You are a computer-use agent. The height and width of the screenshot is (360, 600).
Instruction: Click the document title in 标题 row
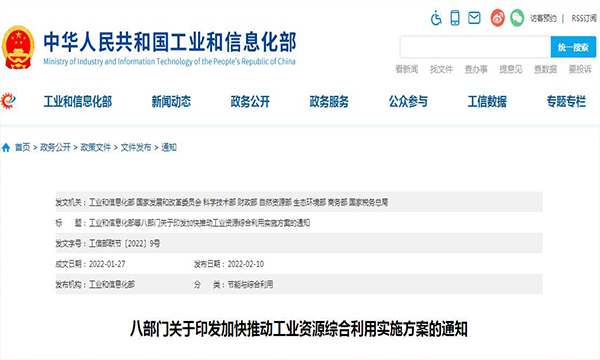pyautogui.click(x=199, y=223)
